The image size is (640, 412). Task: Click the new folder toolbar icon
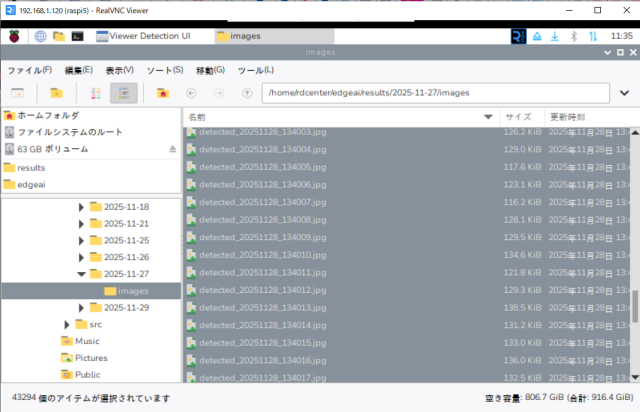(57, 93)
